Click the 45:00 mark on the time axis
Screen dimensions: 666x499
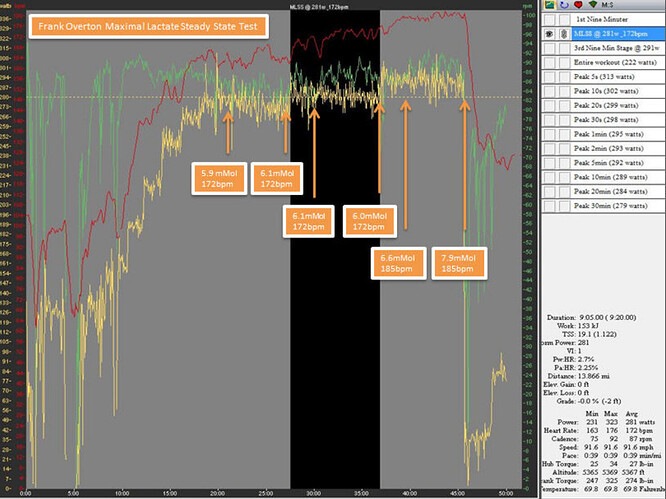458,493
